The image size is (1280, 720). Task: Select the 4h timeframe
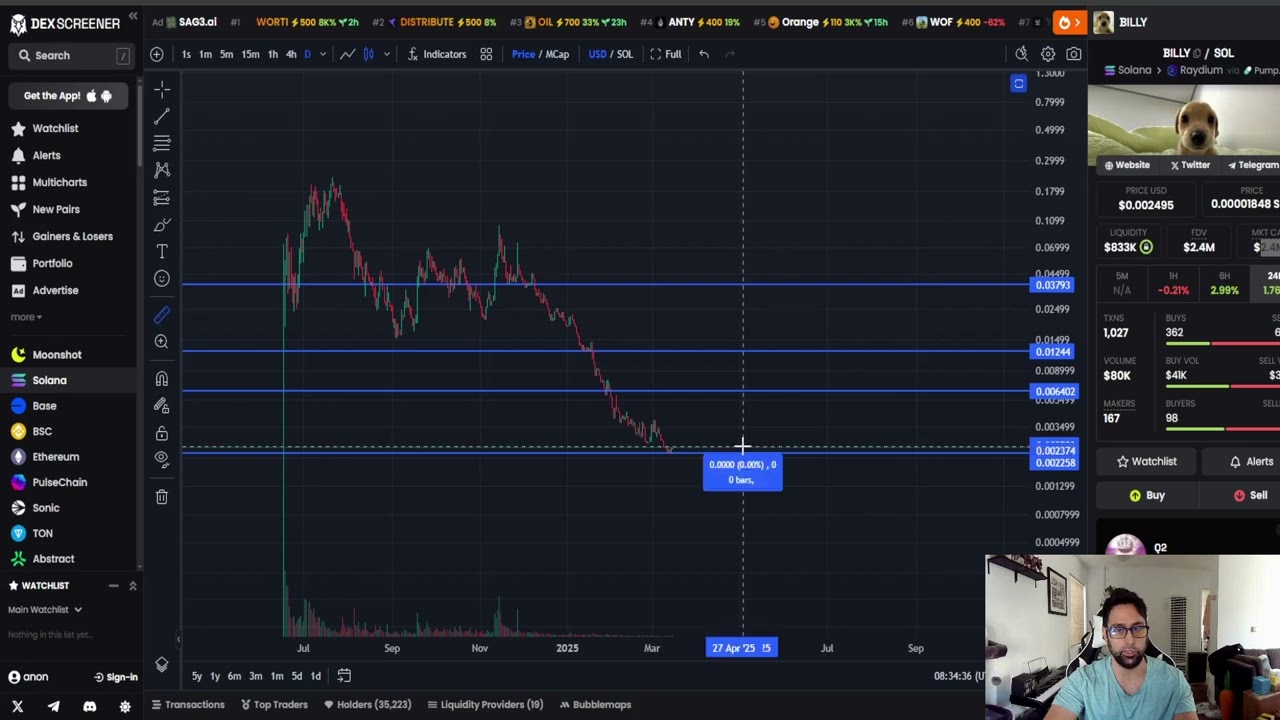291,54
